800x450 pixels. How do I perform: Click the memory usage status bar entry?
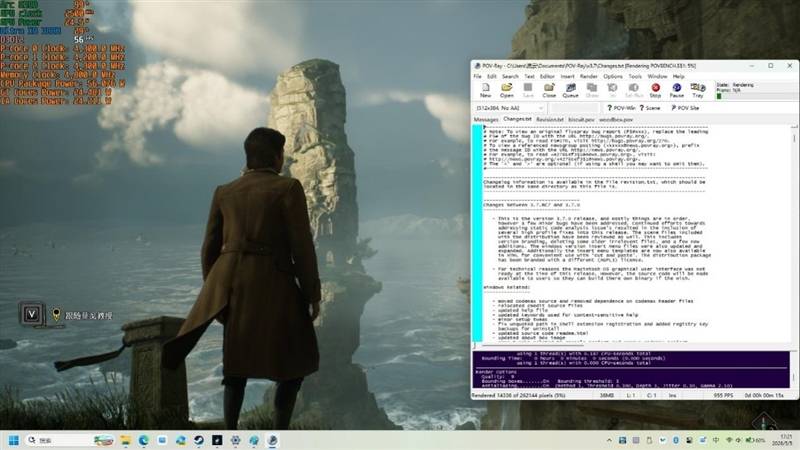607,395
